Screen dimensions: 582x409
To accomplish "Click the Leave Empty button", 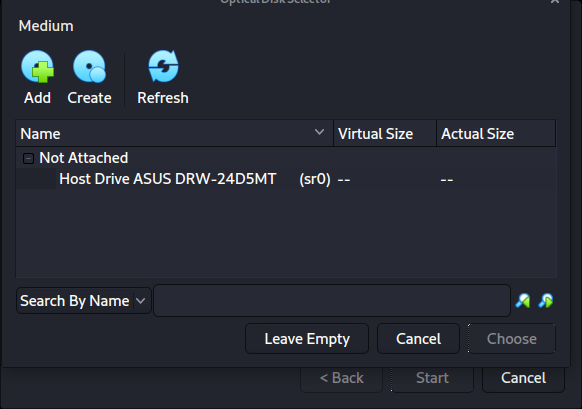I will tap(307, 339).
